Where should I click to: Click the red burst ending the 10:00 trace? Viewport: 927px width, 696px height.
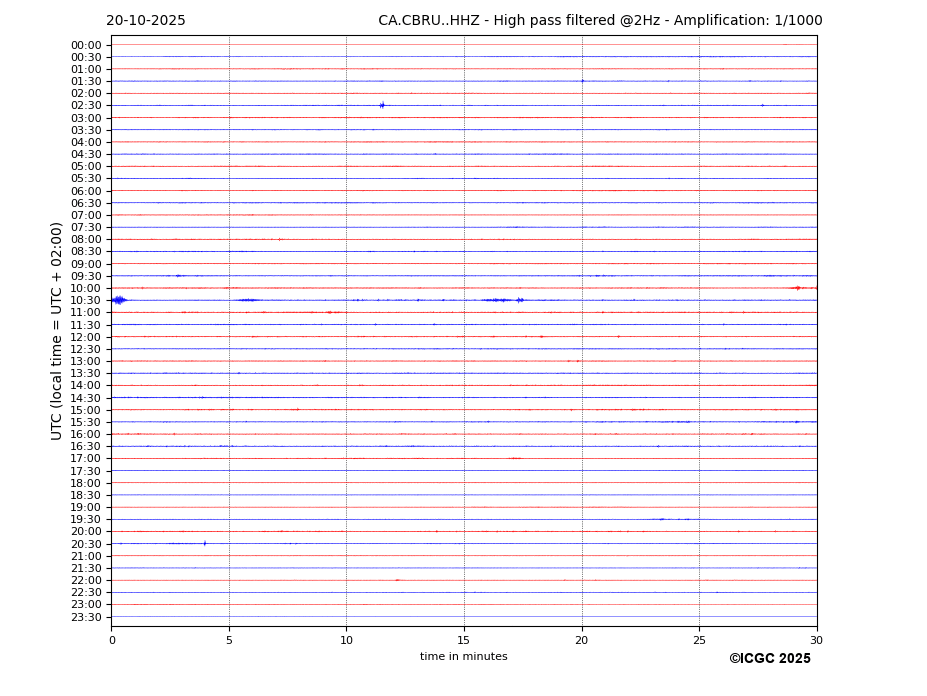[x=798, y=288]
